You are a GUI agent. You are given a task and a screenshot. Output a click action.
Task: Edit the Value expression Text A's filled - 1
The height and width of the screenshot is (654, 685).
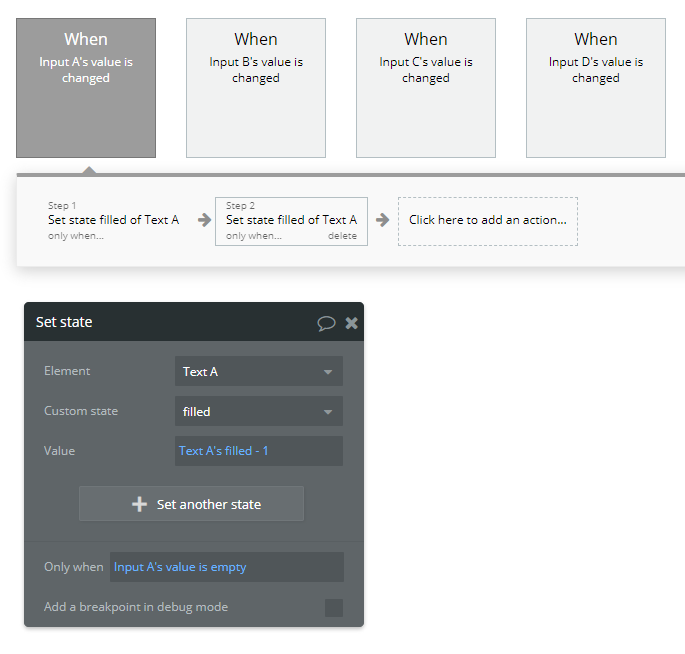tap(259, 451)
